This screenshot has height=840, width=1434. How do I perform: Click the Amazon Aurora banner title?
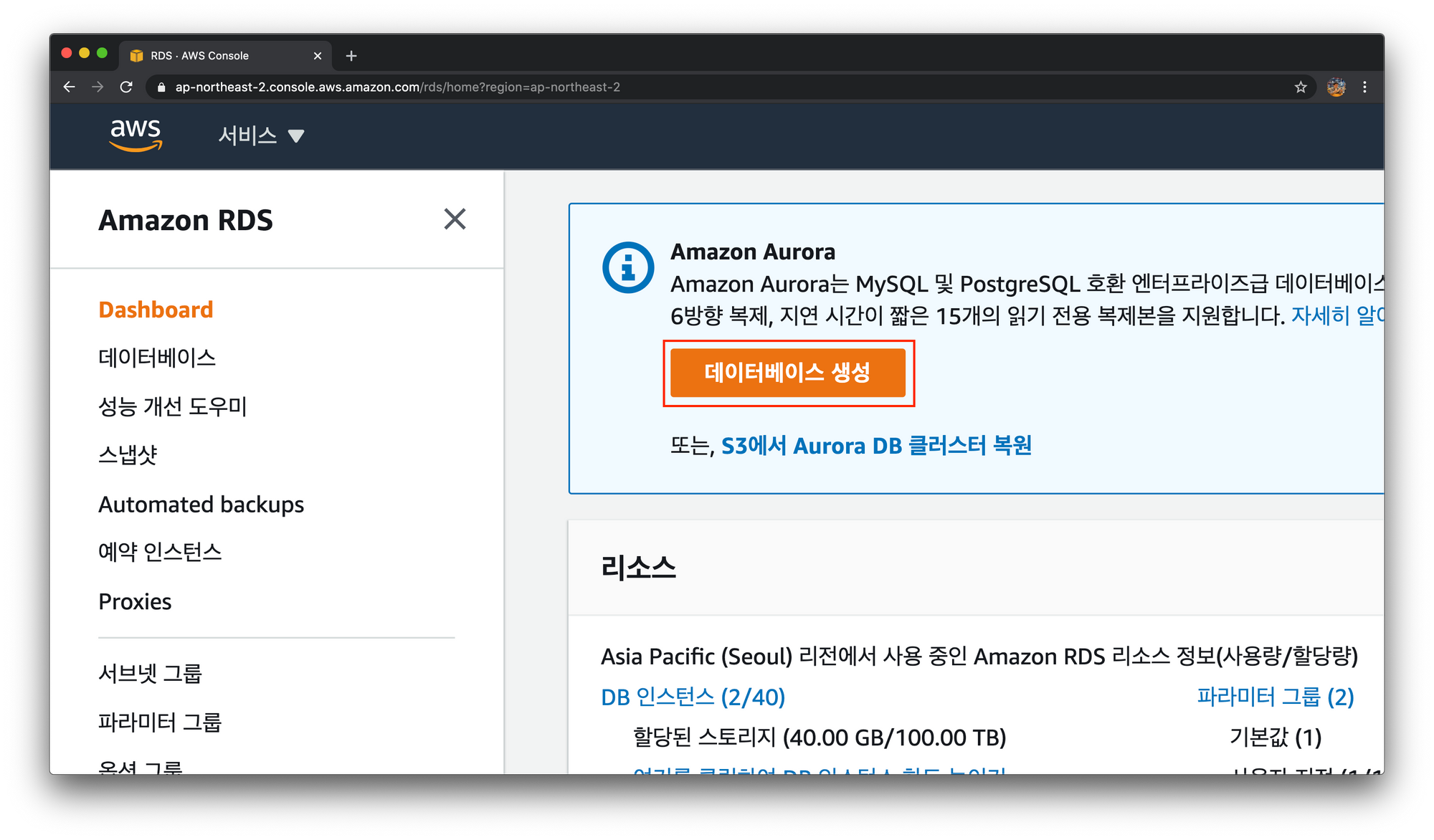(753, 252)
